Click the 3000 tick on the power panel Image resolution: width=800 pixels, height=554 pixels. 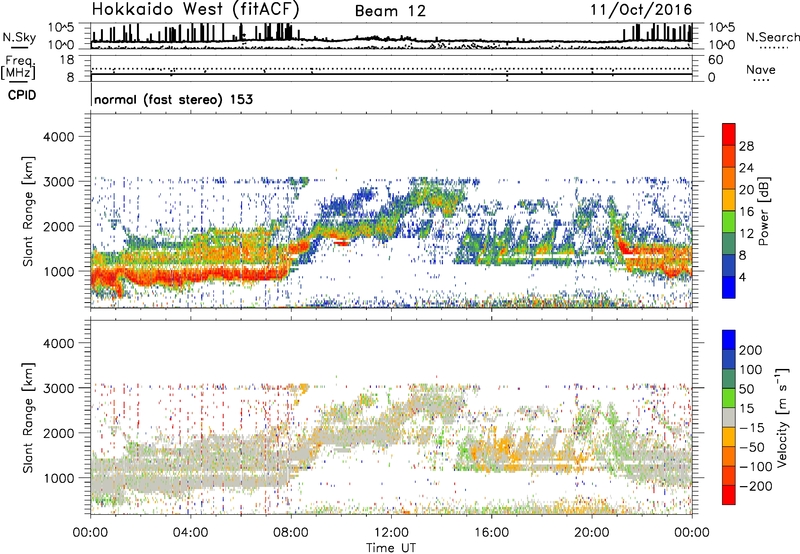(59, 182)
